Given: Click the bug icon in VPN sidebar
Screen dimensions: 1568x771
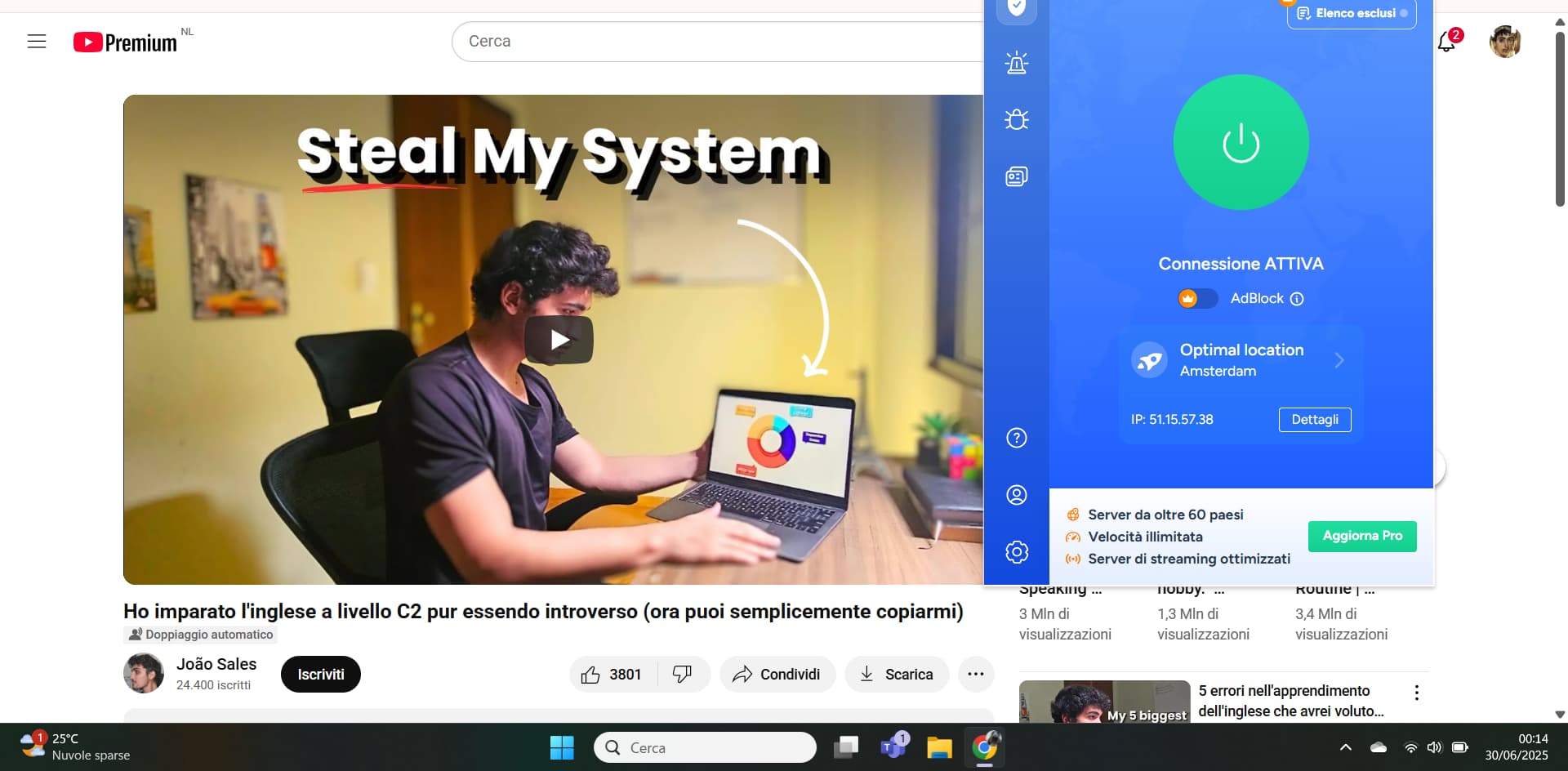Looking at the screenshot, I should click(x=1016, y=120).
